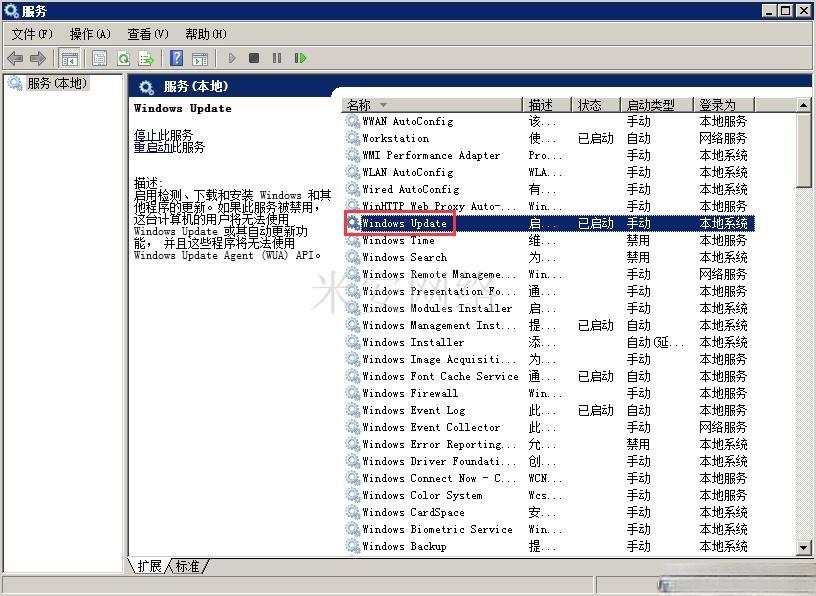Click the Export list toolbar icon
This screenshot has width=816, height=596.
pos(146,58)
